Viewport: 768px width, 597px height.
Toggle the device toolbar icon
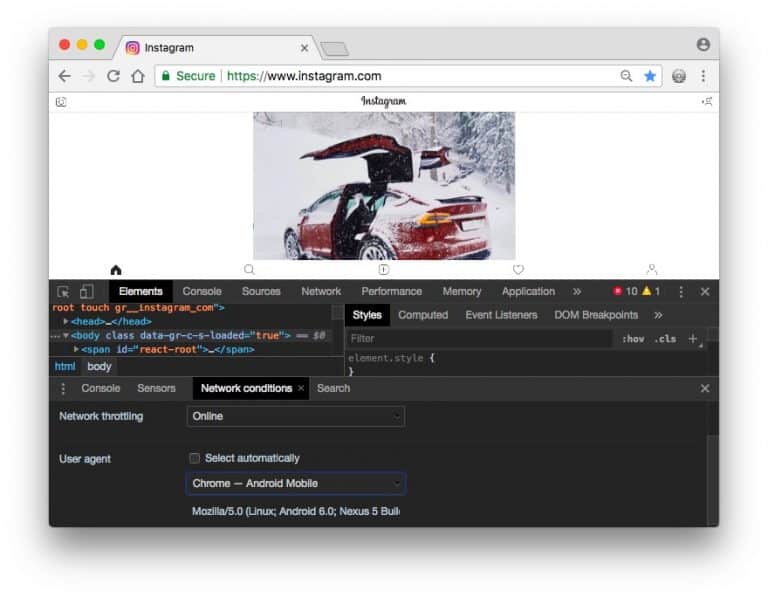click(x=87, y=291)
